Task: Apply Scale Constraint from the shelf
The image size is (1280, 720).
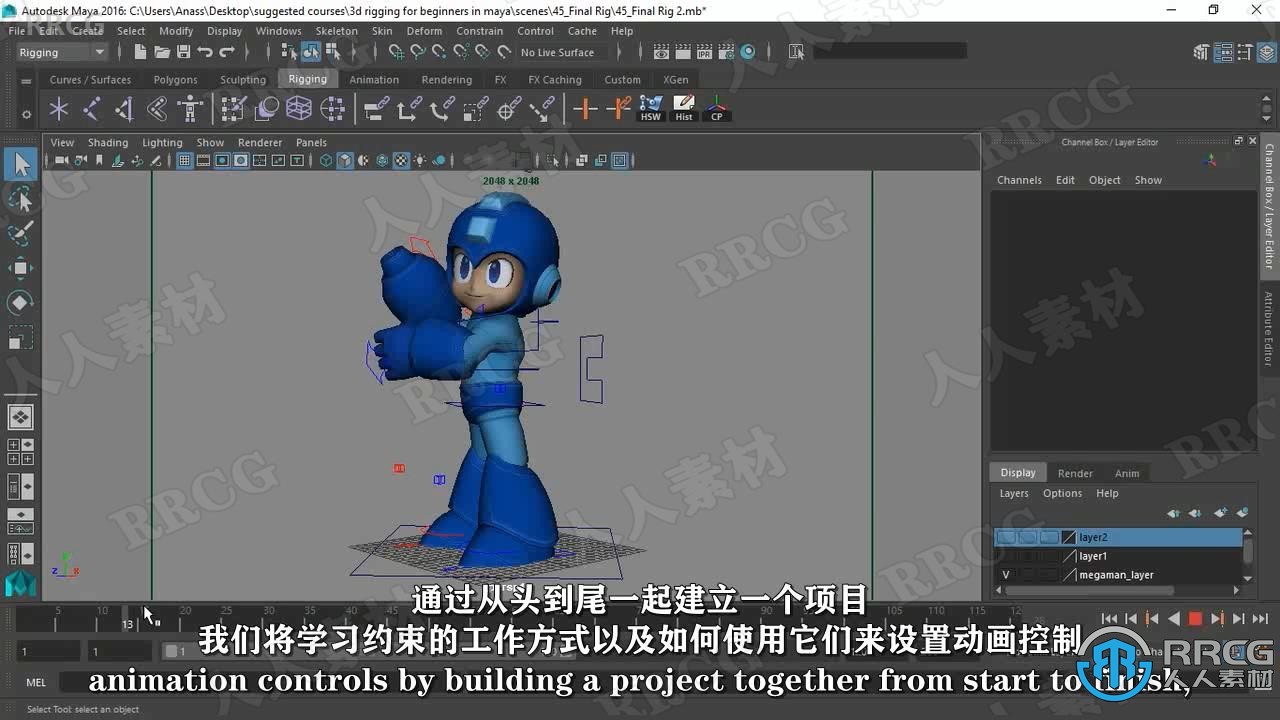Action: tap(475, 108)
